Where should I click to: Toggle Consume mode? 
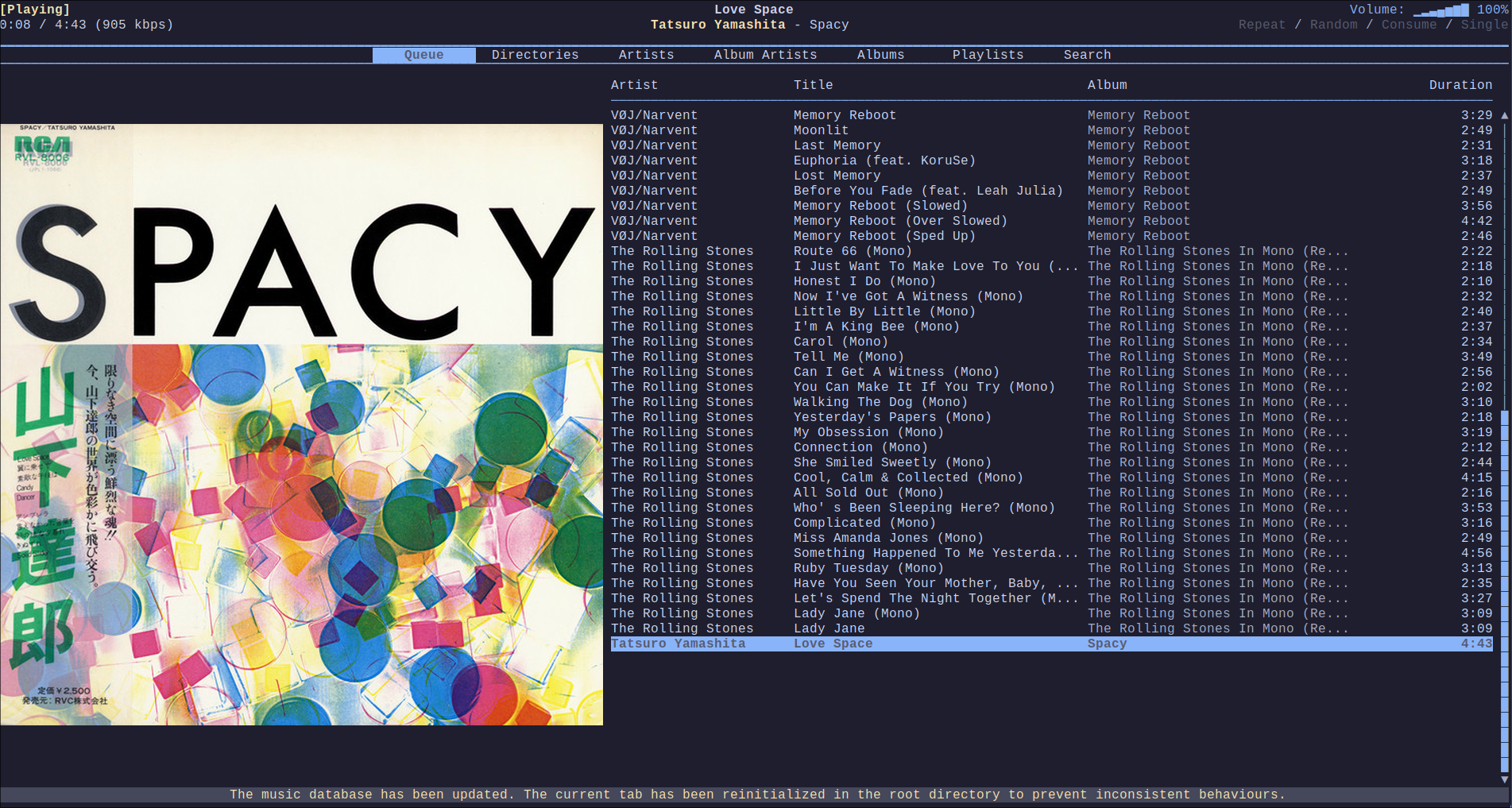(x=1409, y=25)
